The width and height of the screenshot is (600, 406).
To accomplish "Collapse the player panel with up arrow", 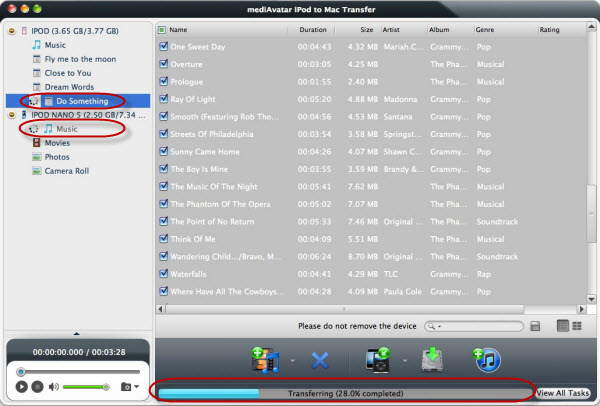I will 77,334.
